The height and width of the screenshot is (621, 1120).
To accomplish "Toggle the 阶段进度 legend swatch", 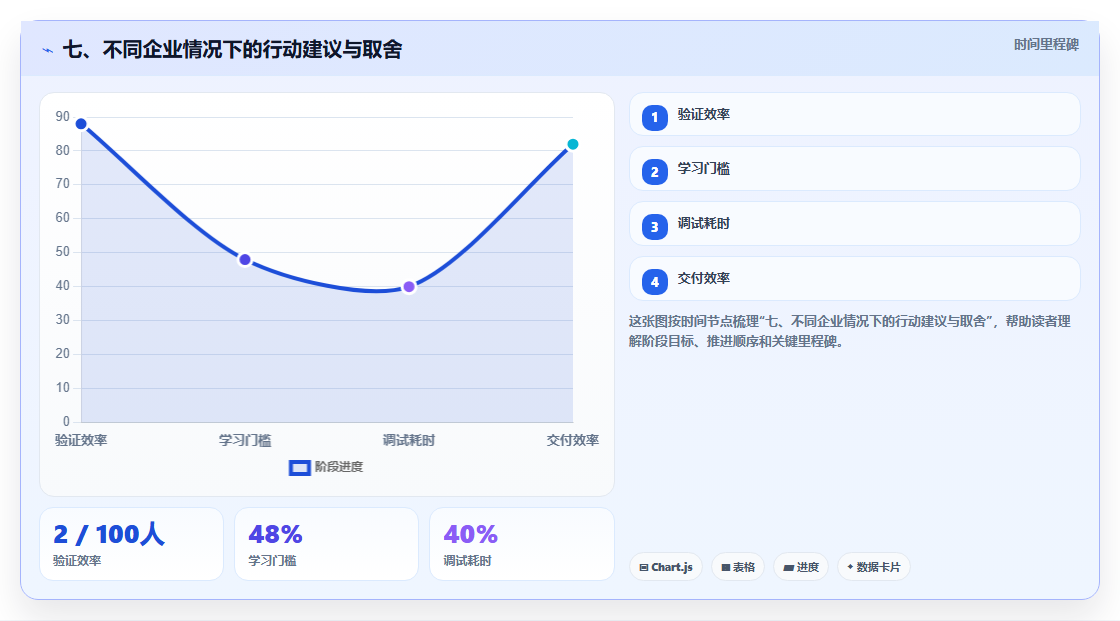I will click(x=299, y=468).
